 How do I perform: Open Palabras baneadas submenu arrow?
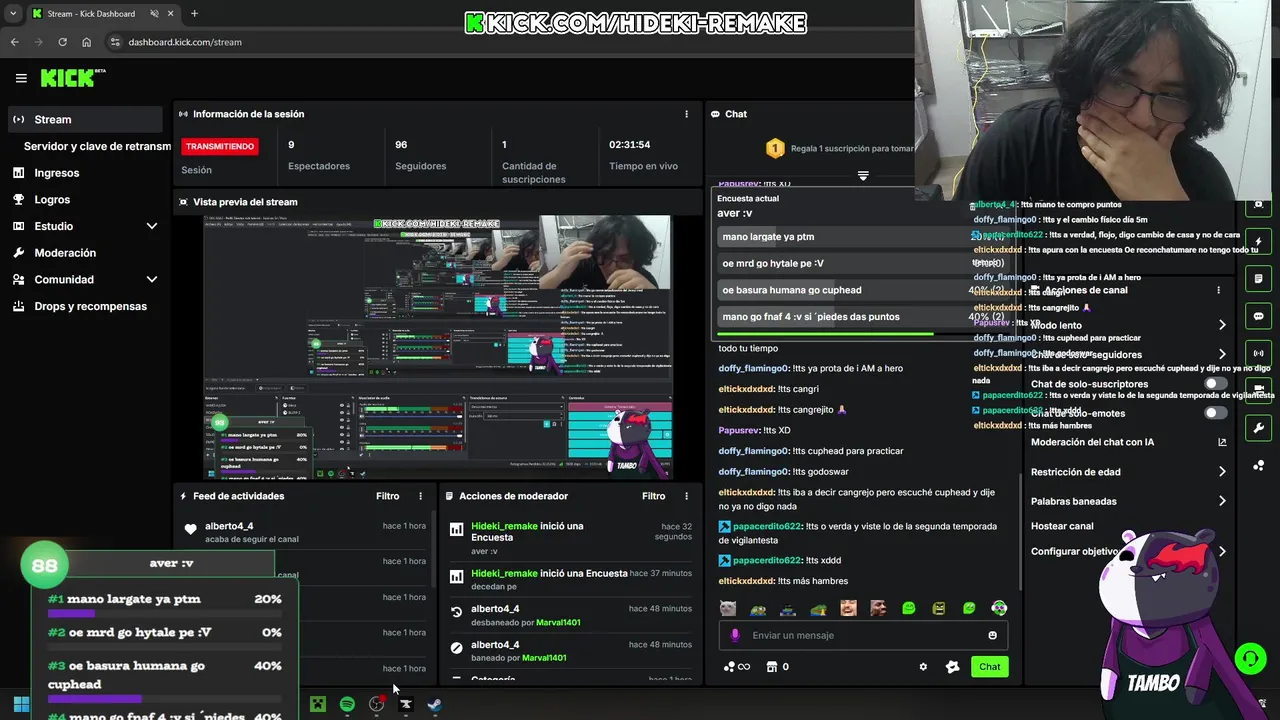point(1222,501)
